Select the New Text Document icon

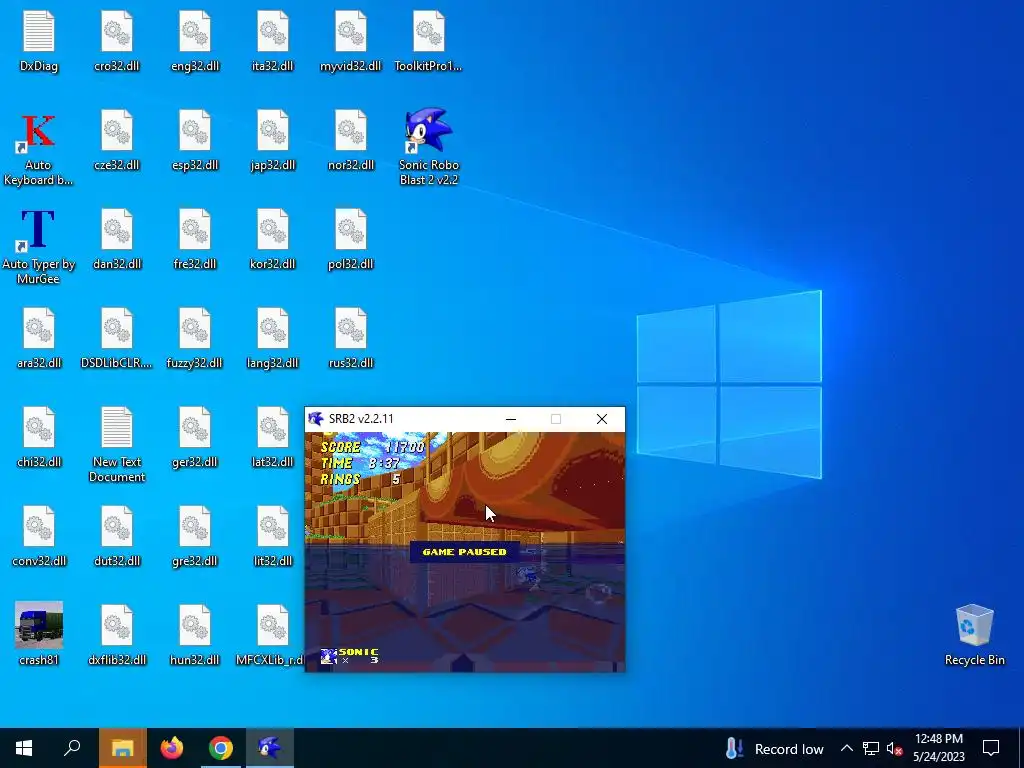pos(117,427)
